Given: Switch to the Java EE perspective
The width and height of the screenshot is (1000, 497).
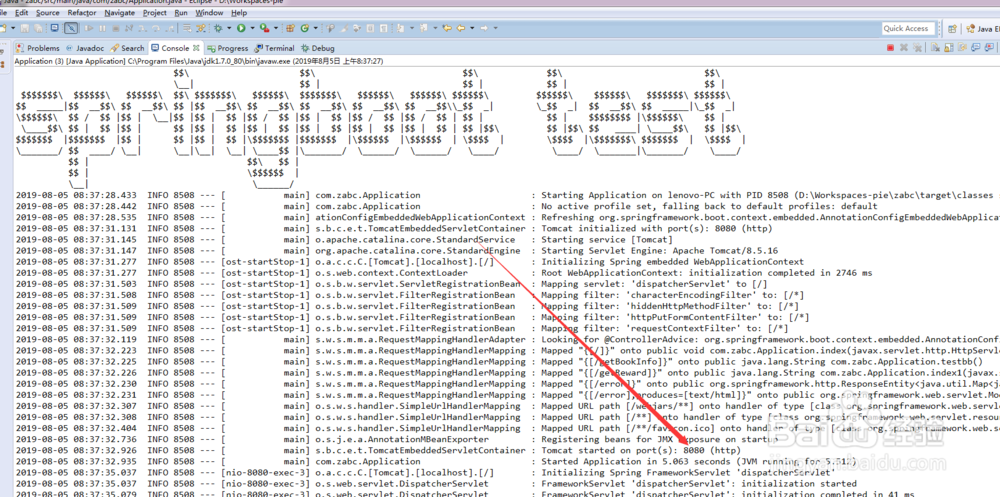Looking at the screenshot, I should tap(981, 28).
